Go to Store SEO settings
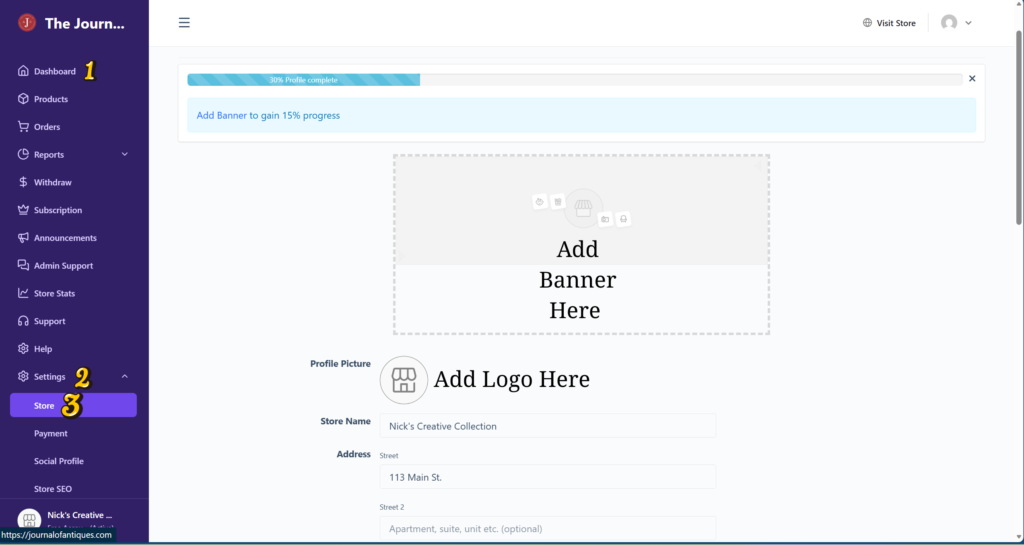1024x545 pixels. click(55, 488)
